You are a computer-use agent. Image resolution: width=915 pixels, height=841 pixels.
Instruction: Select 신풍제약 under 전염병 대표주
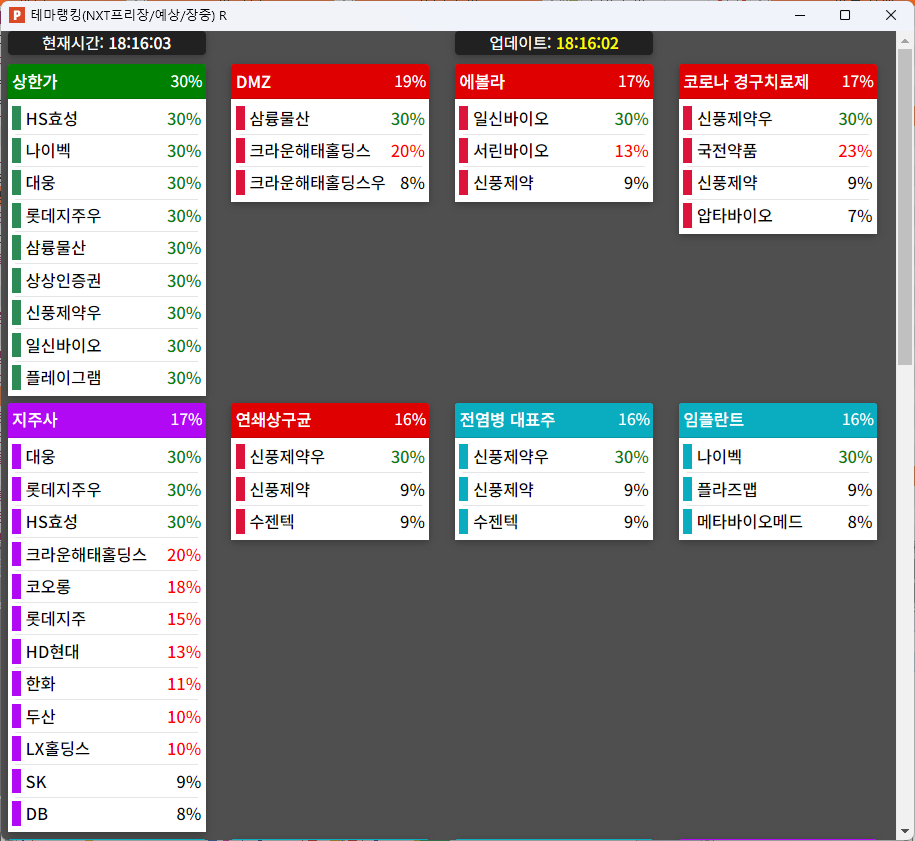click(x=554, y=490)
